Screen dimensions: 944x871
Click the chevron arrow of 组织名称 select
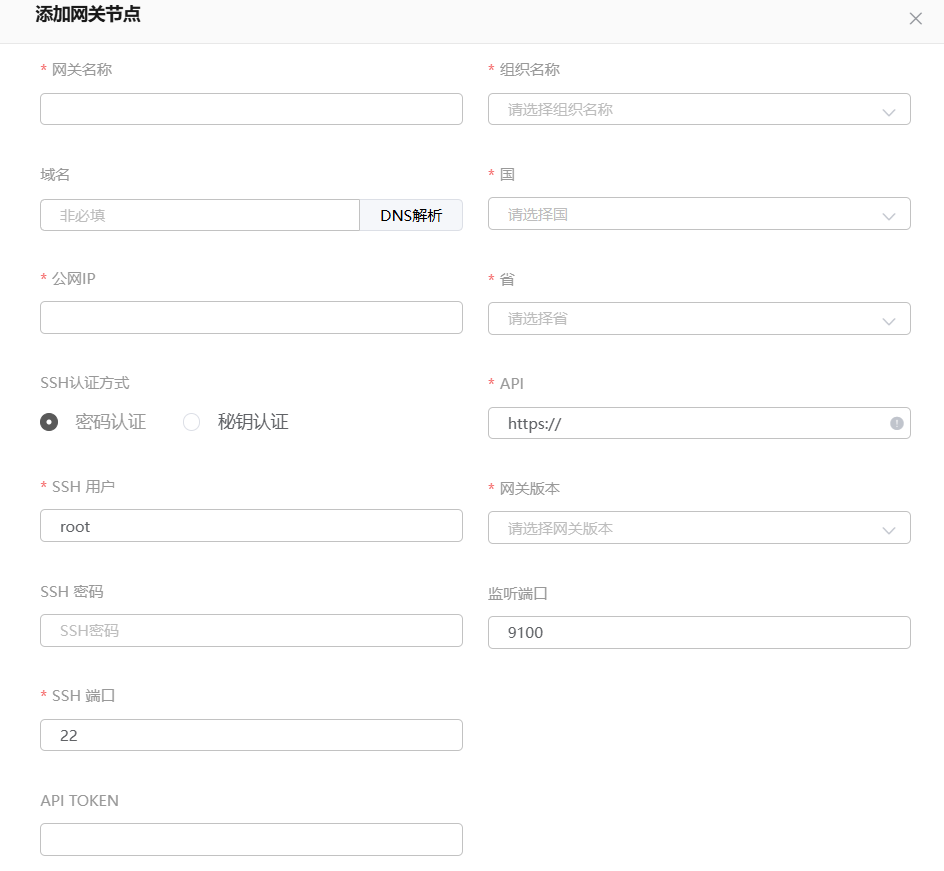pyautogui.click(x=888, y=111)
